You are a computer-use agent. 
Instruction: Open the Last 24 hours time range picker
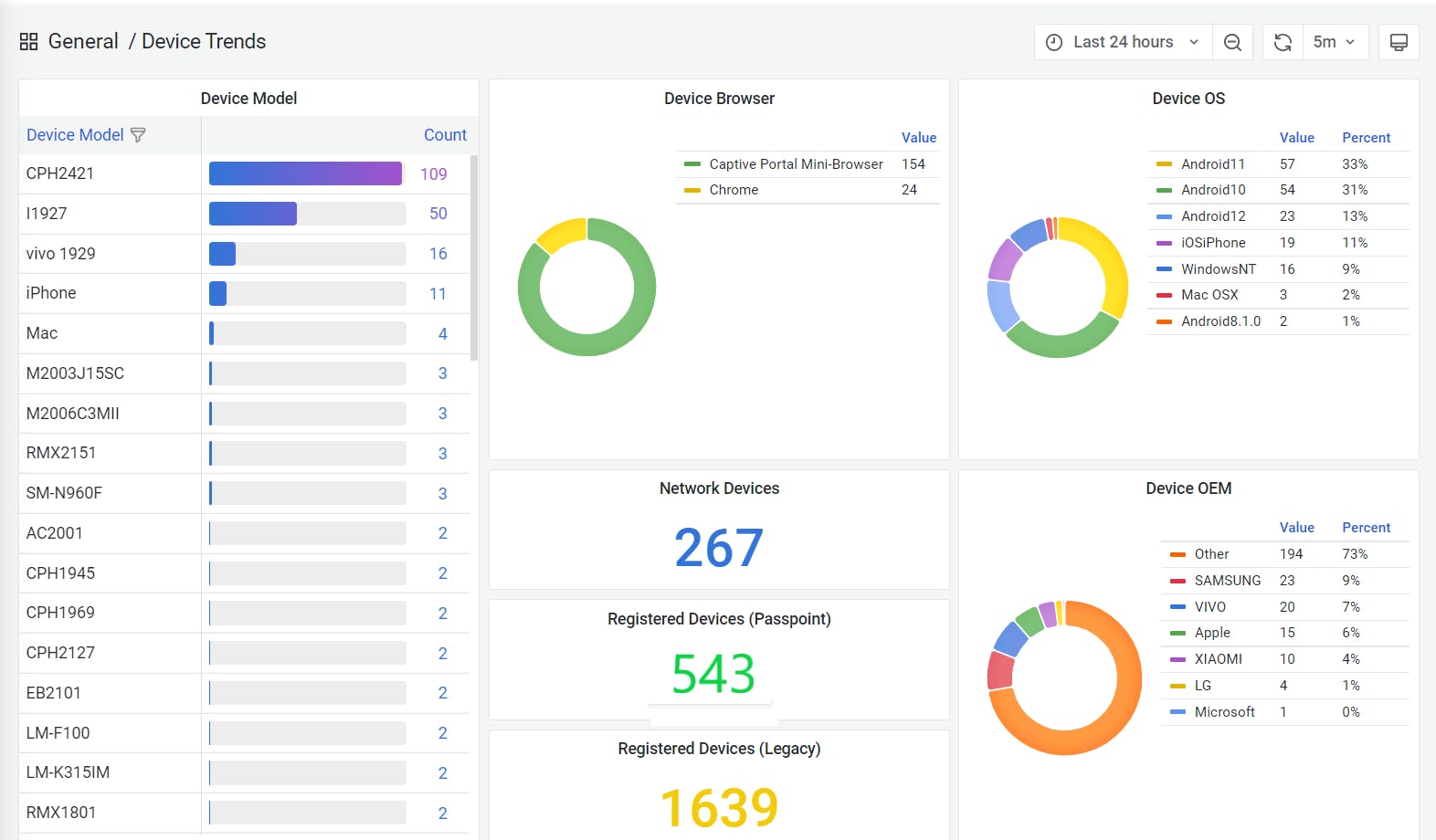[x=1124, y=42]
